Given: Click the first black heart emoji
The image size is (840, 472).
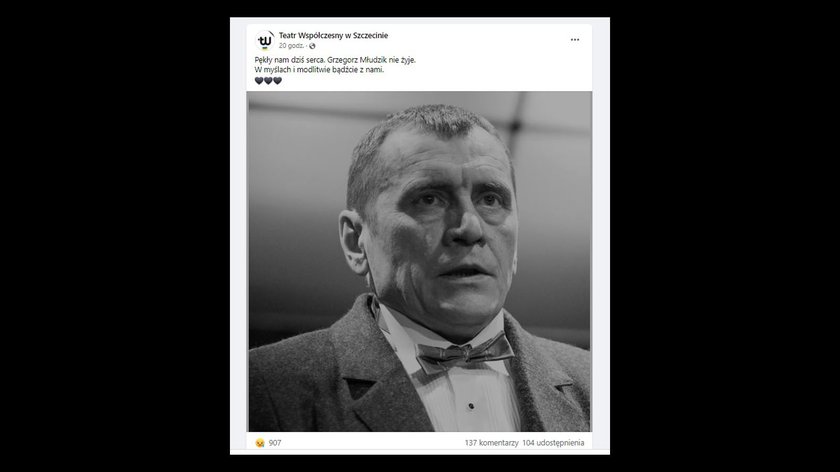Looking at the screenshot, I should click(x=259, y=80).
